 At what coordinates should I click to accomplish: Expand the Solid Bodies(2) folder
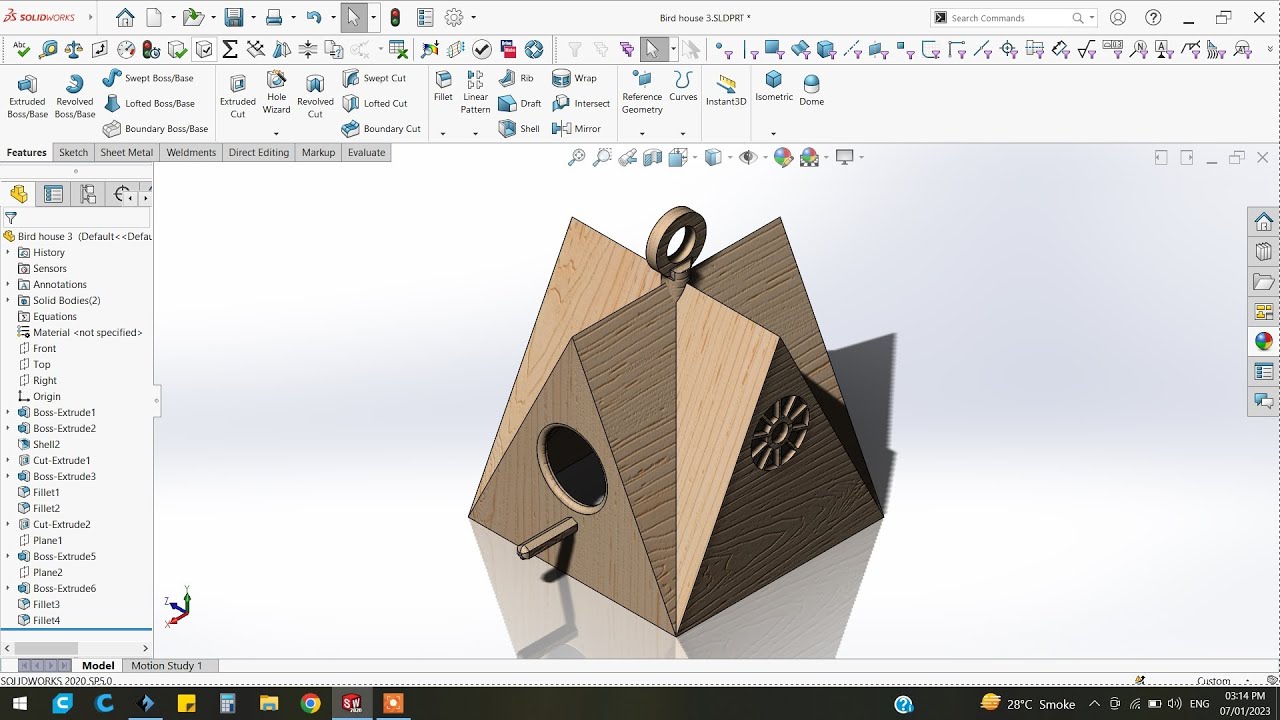[x=8, y=300]
